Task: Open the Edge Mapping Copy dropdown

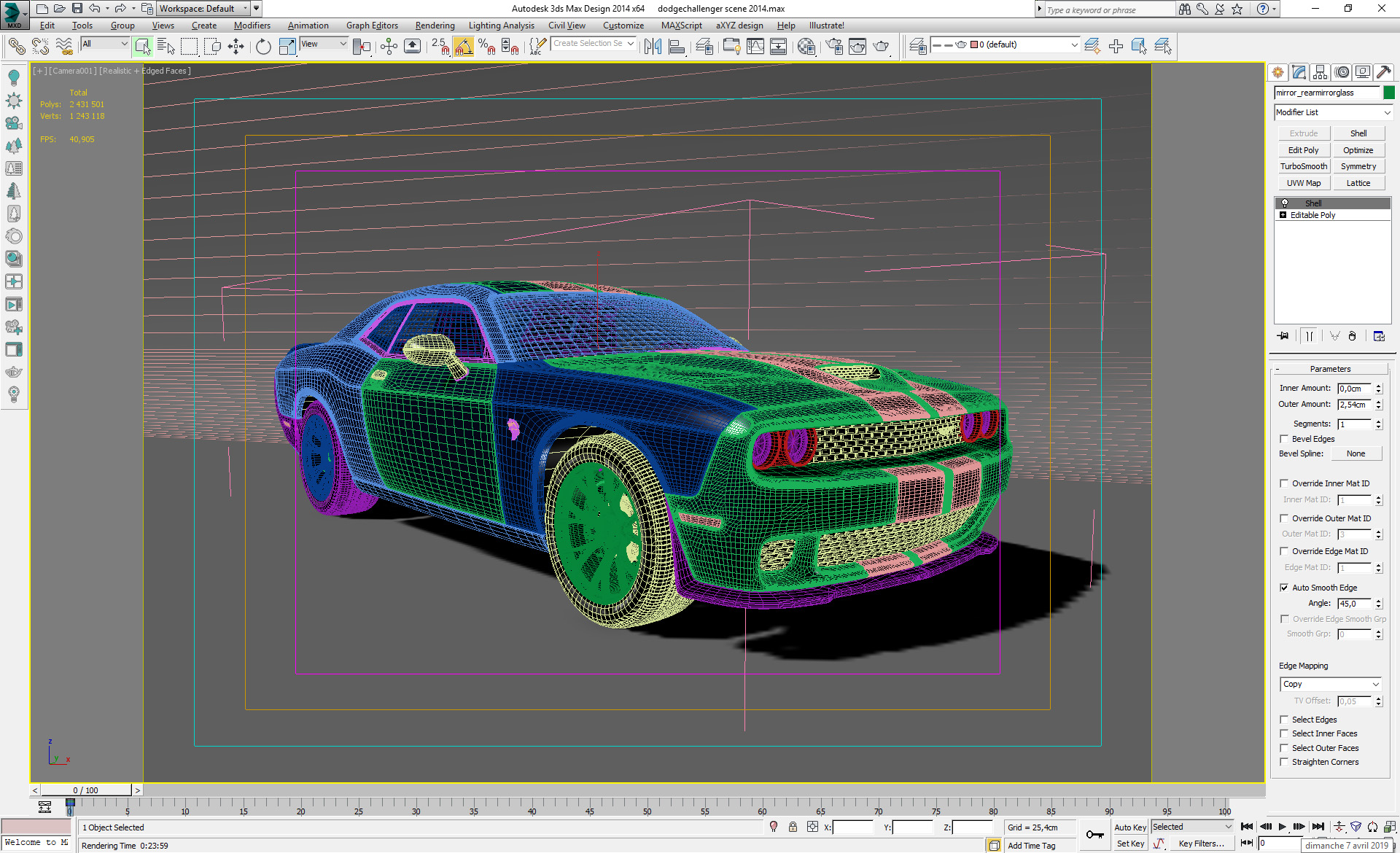Action: point(1331,684)
